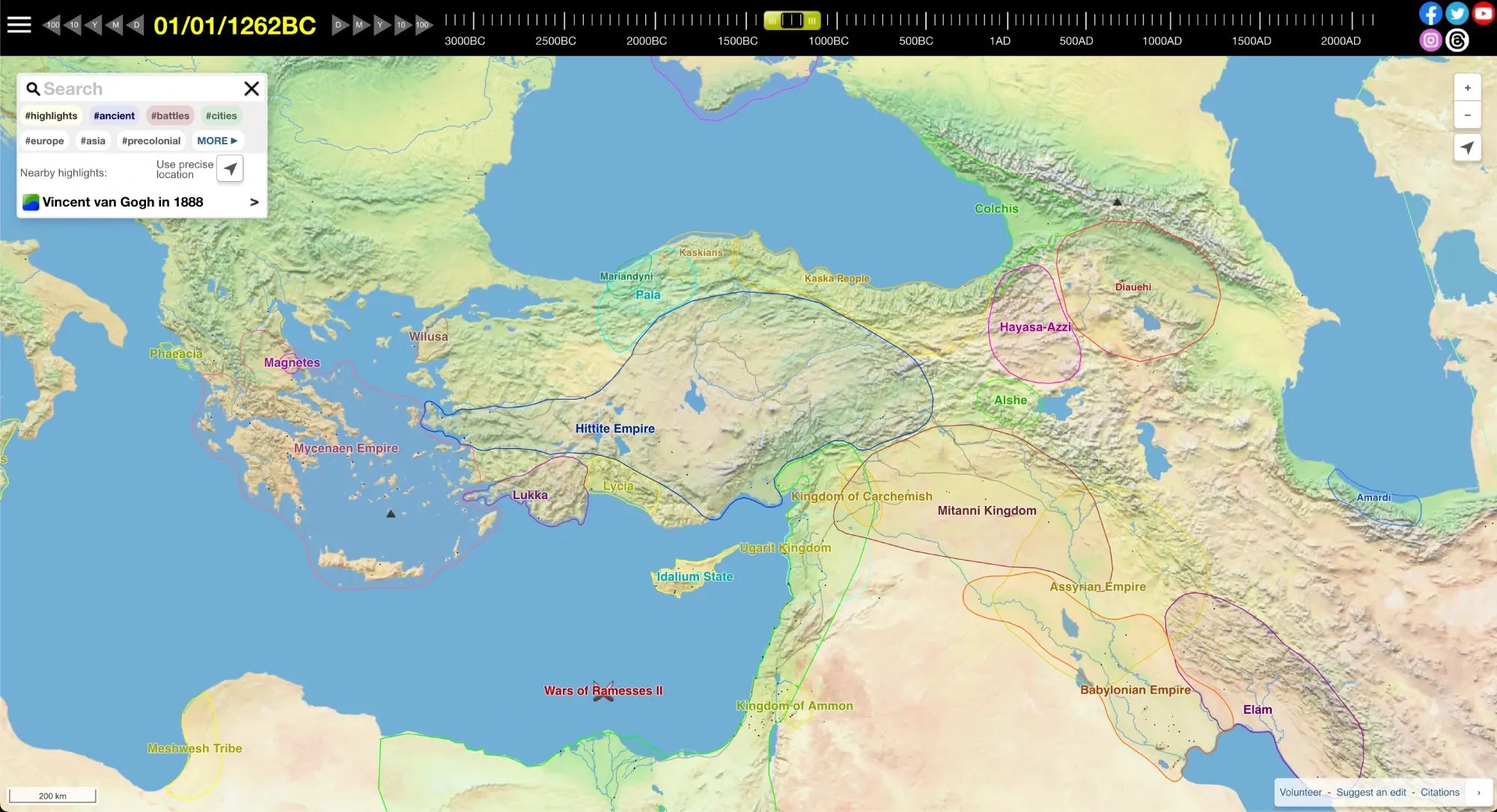Open the YouTube channel icon
1497x812 pixels.
(x=1483, y=13)
